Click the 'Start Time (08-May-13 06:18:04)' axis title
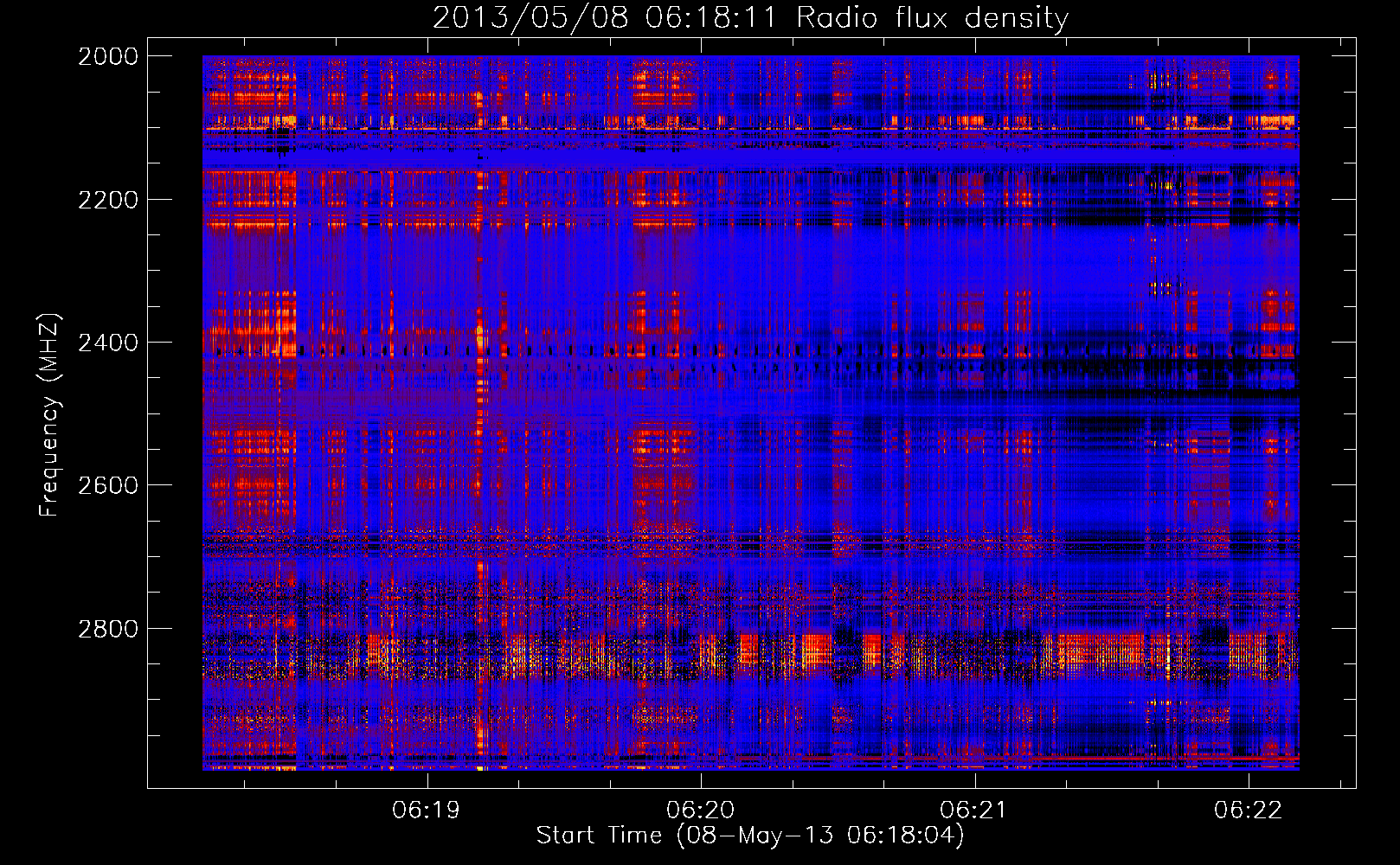The image size is (1400, 865). click(750, 836)
